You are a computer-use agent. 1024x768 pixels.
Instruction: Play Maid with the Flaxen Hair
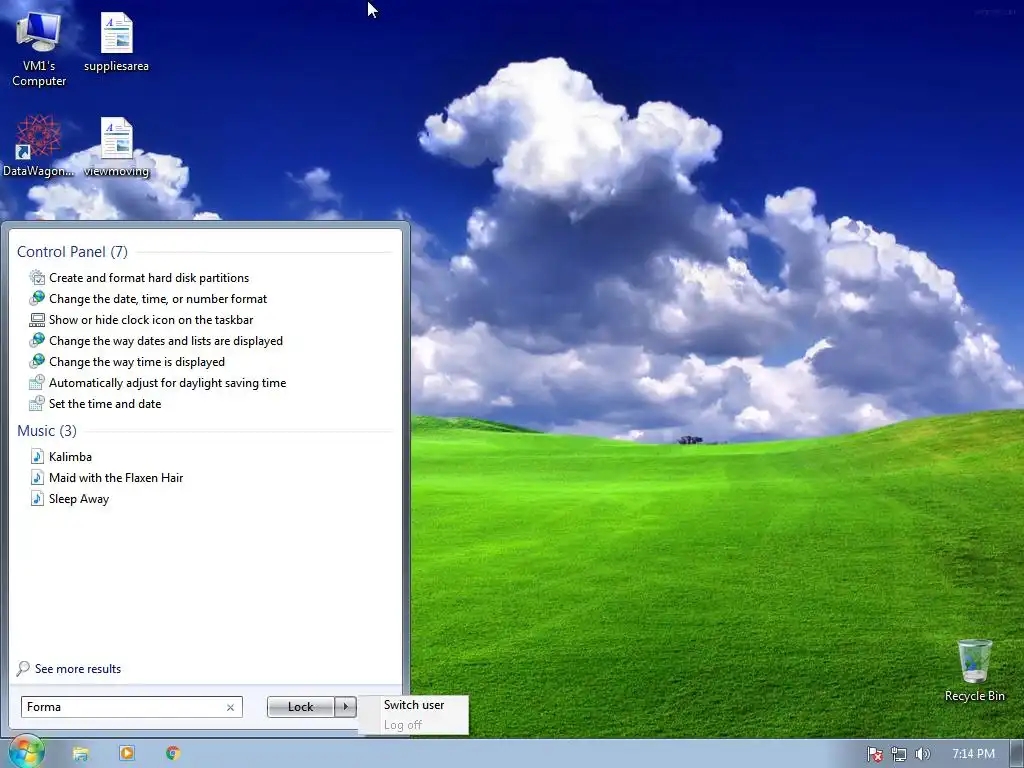[116, 477]
